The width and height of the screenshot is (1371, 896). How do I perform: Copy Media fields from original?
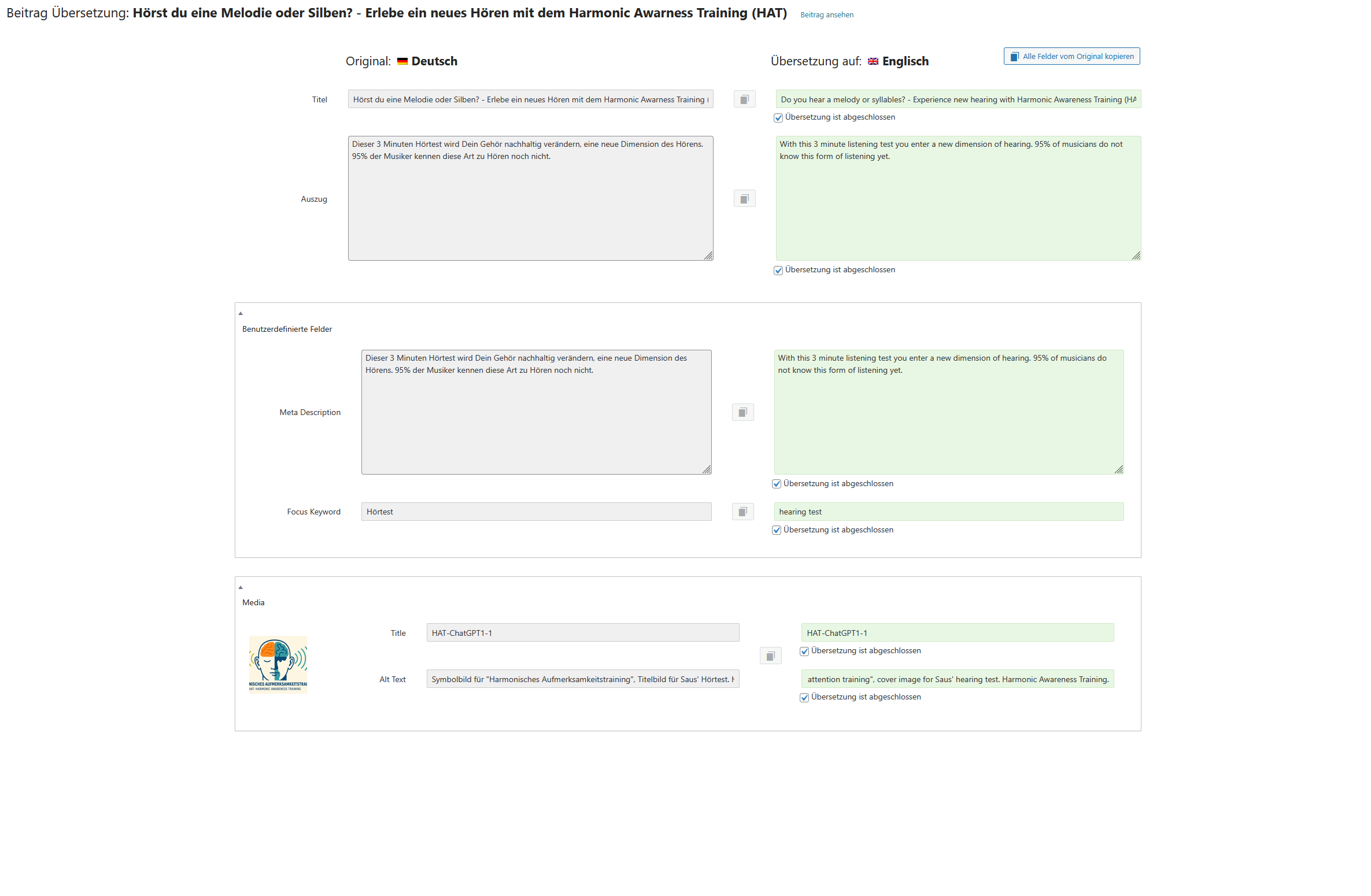770,656
